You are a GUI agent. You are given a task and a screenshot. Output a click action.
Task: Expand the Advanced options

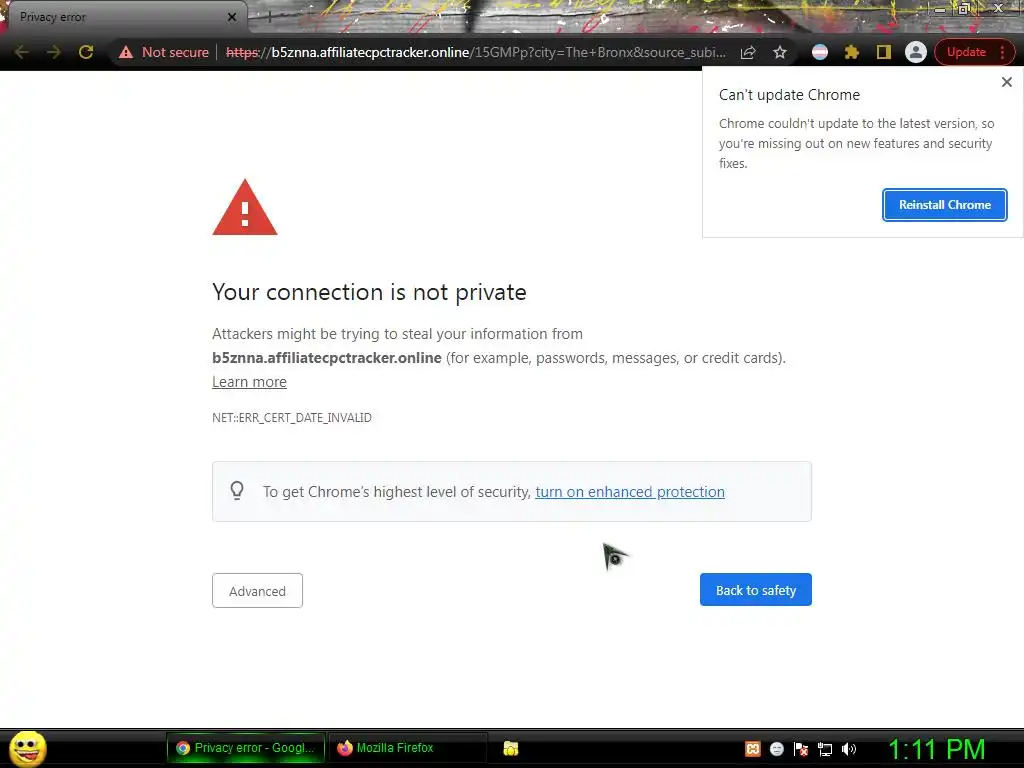pyautogui.click(x=257, y=591)
